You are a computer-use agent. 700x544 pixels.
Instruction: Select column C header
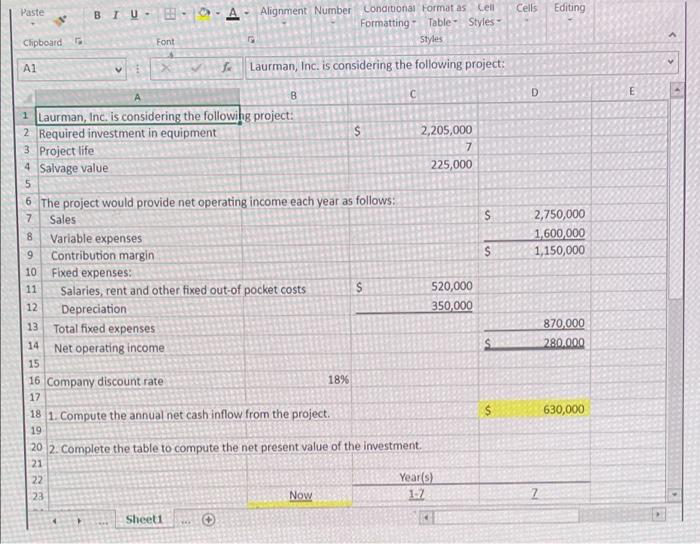click(412, 94)
